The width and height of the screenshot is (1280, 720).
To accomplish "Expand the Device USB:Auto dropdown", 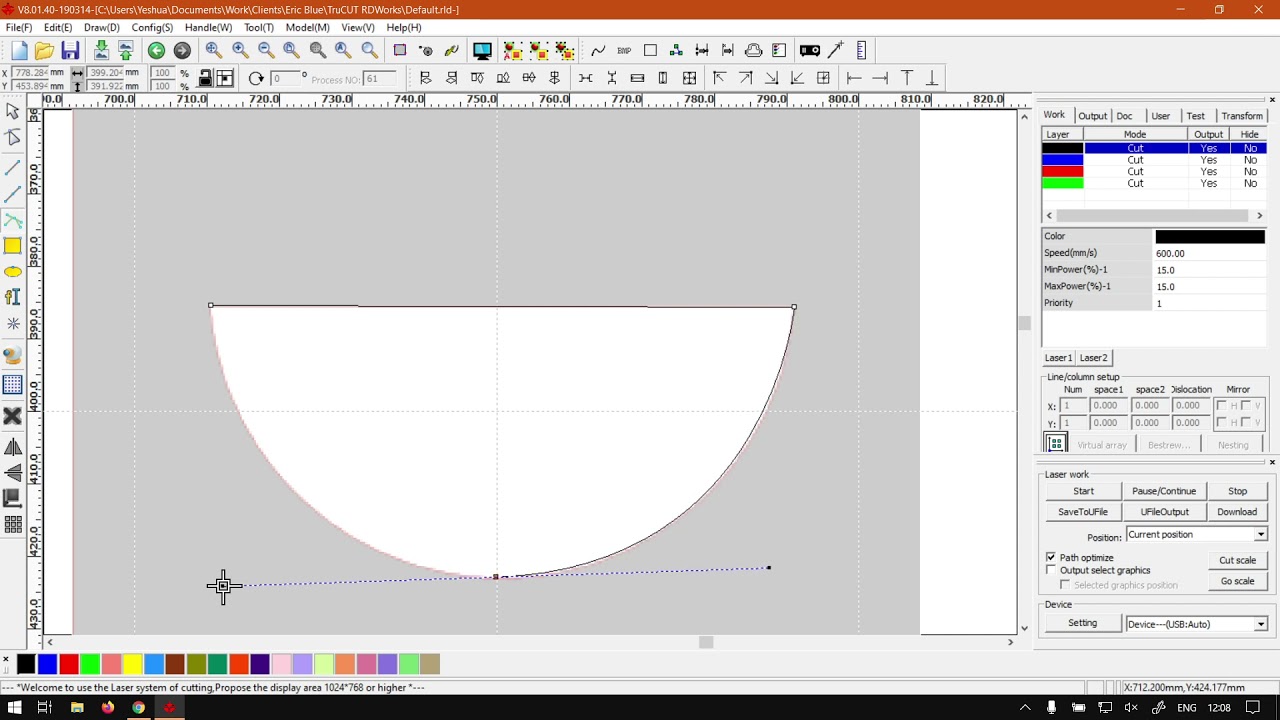I will pos(1260,624).
